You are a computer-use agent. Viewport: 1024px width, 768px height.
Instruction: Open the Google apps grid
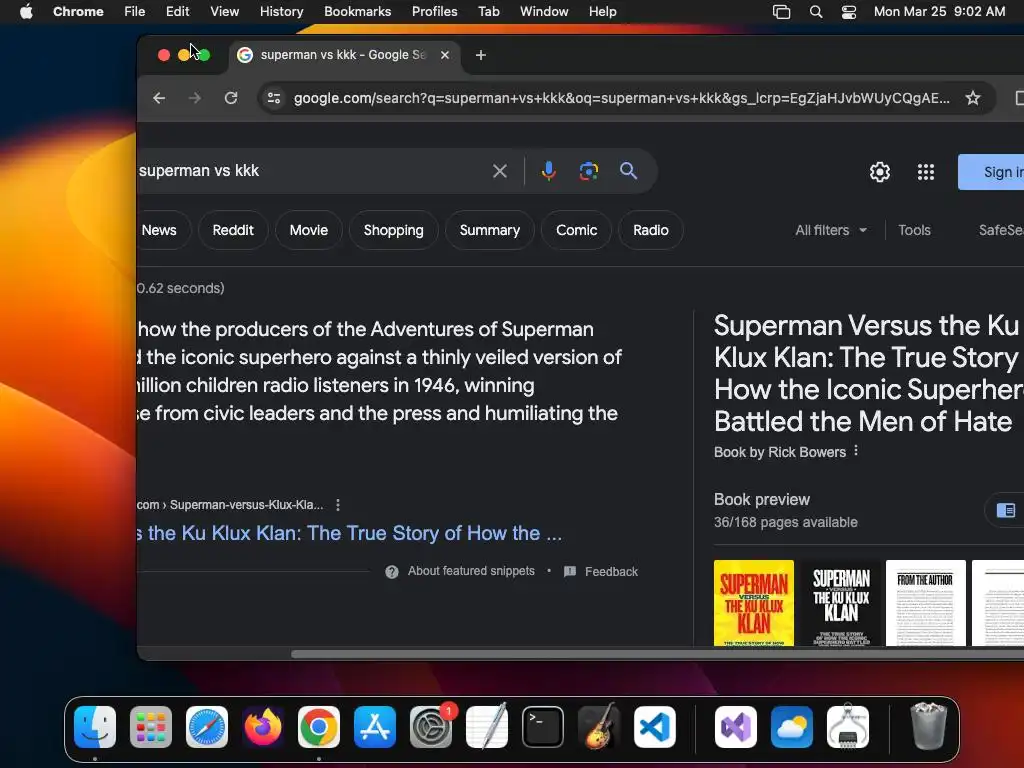tap(925, 172)
